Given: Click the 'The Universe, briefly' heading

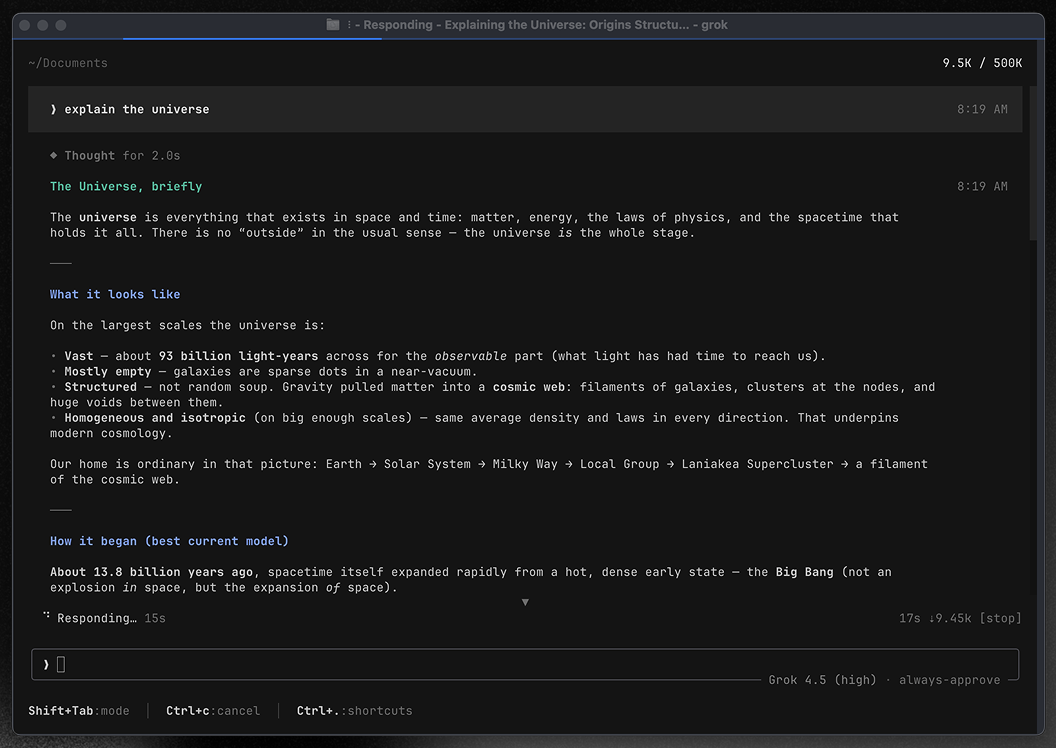Looking at the screenshot, I should (126, 186).
